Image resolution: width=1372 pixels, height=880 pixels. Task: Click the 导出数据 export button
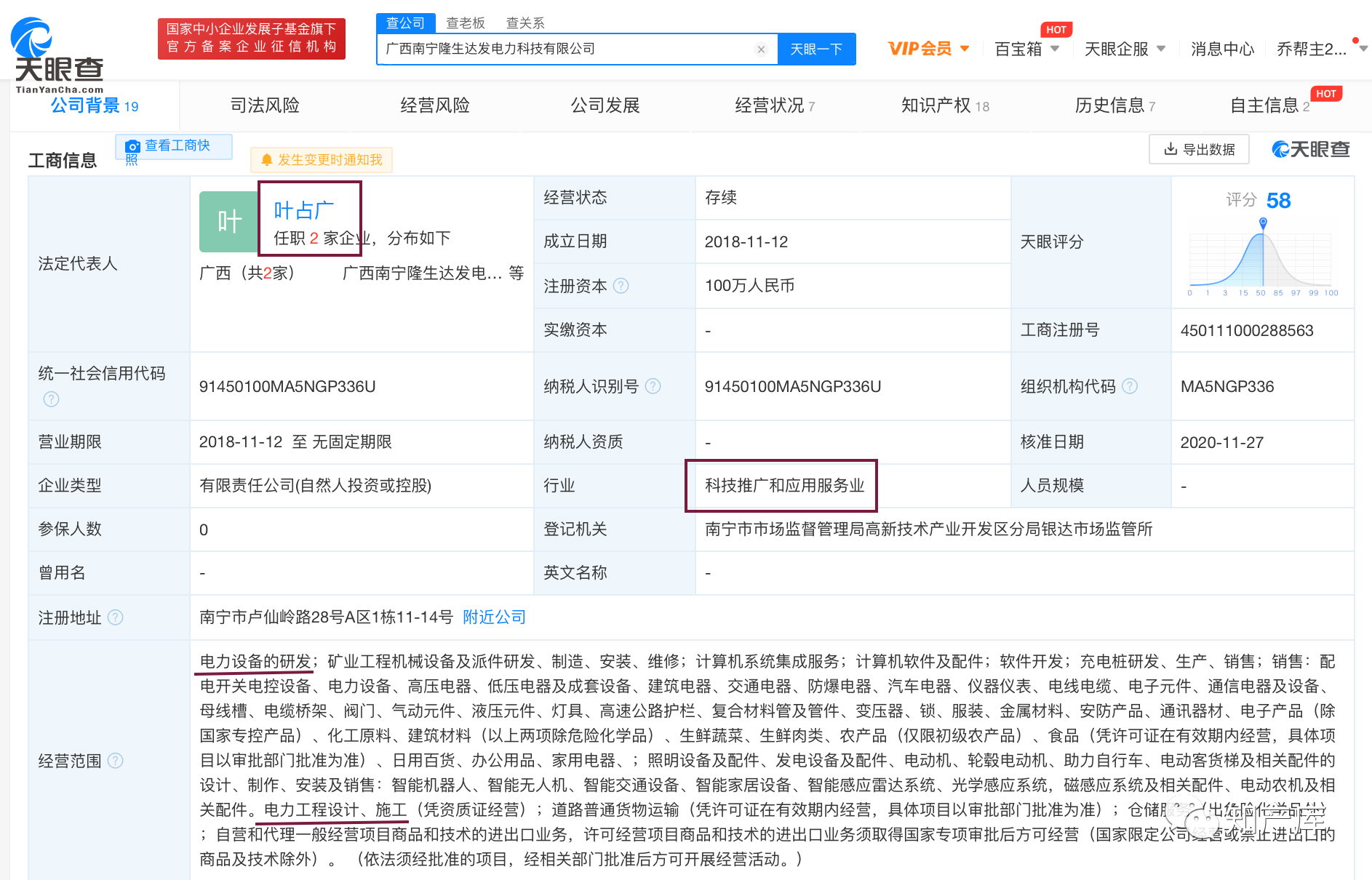(1199, 149)
